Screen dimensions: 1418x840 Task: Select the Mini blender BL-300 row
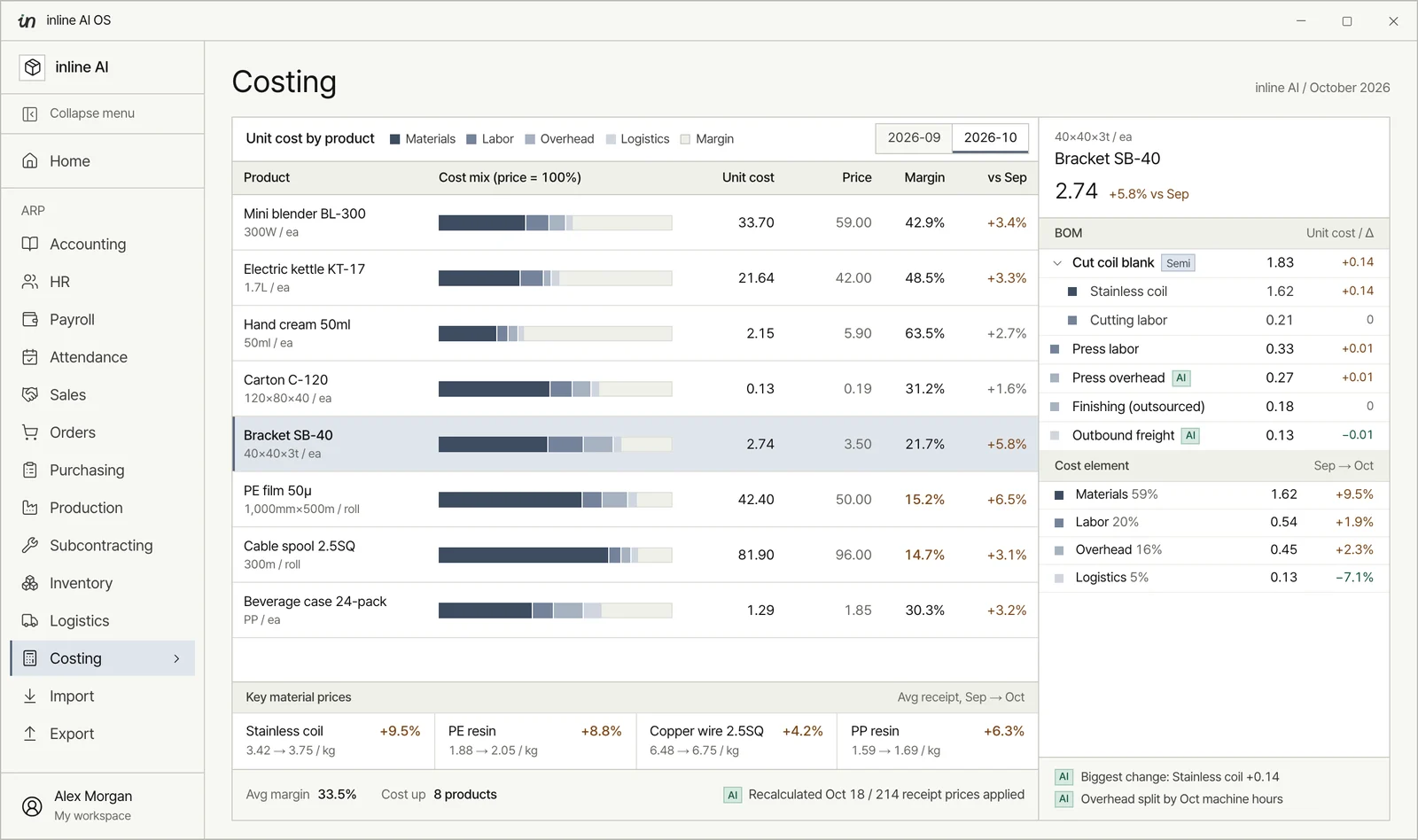(635, 222)
